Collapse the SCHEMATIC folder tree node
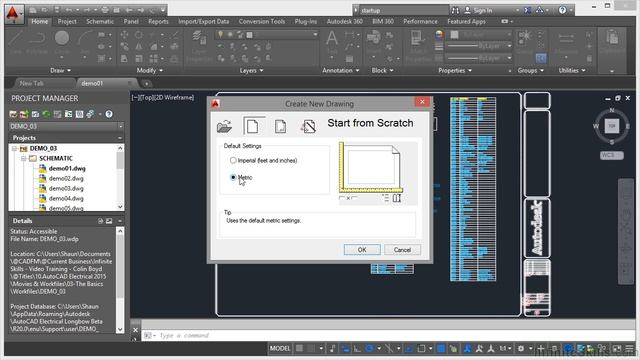This screenshot has height=360, width=640. (x=24, y=158)
